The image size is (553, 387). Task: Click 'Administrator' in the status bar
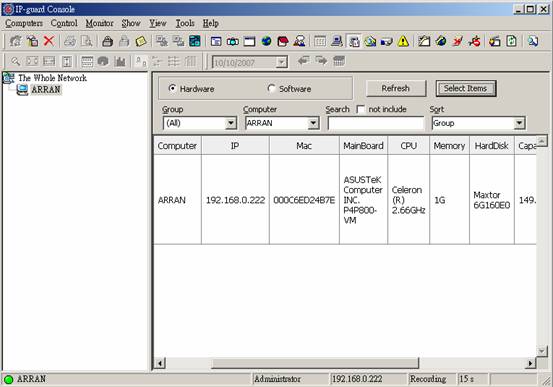(x=277, y=379)
